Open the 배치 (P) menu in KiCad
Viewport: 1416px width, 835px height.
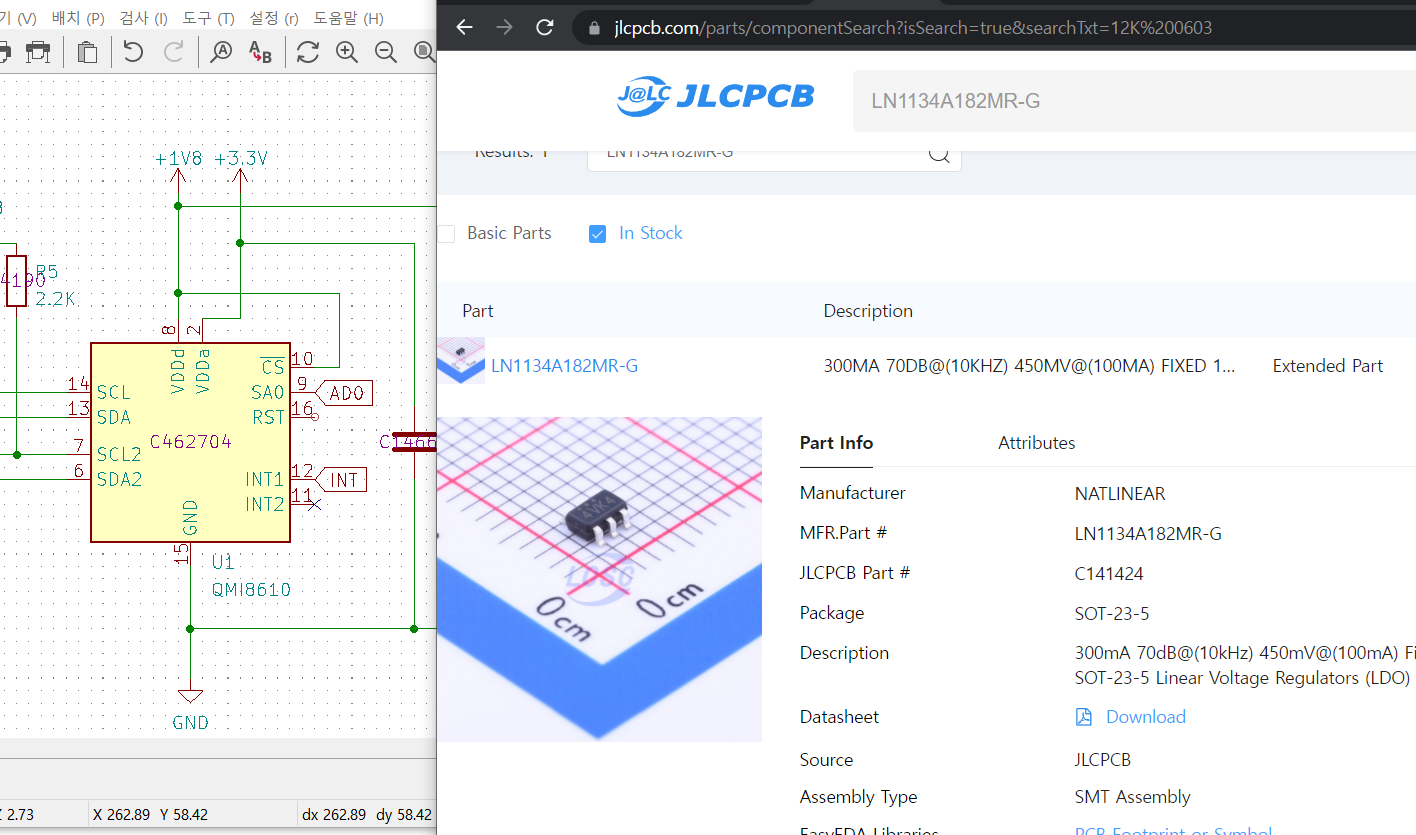78,18
